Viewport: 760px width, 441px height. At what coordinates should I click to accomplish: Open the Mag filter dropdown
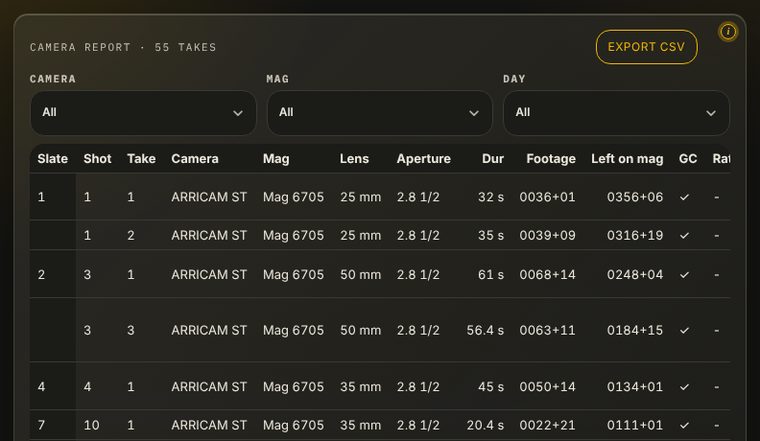[380, 113]
